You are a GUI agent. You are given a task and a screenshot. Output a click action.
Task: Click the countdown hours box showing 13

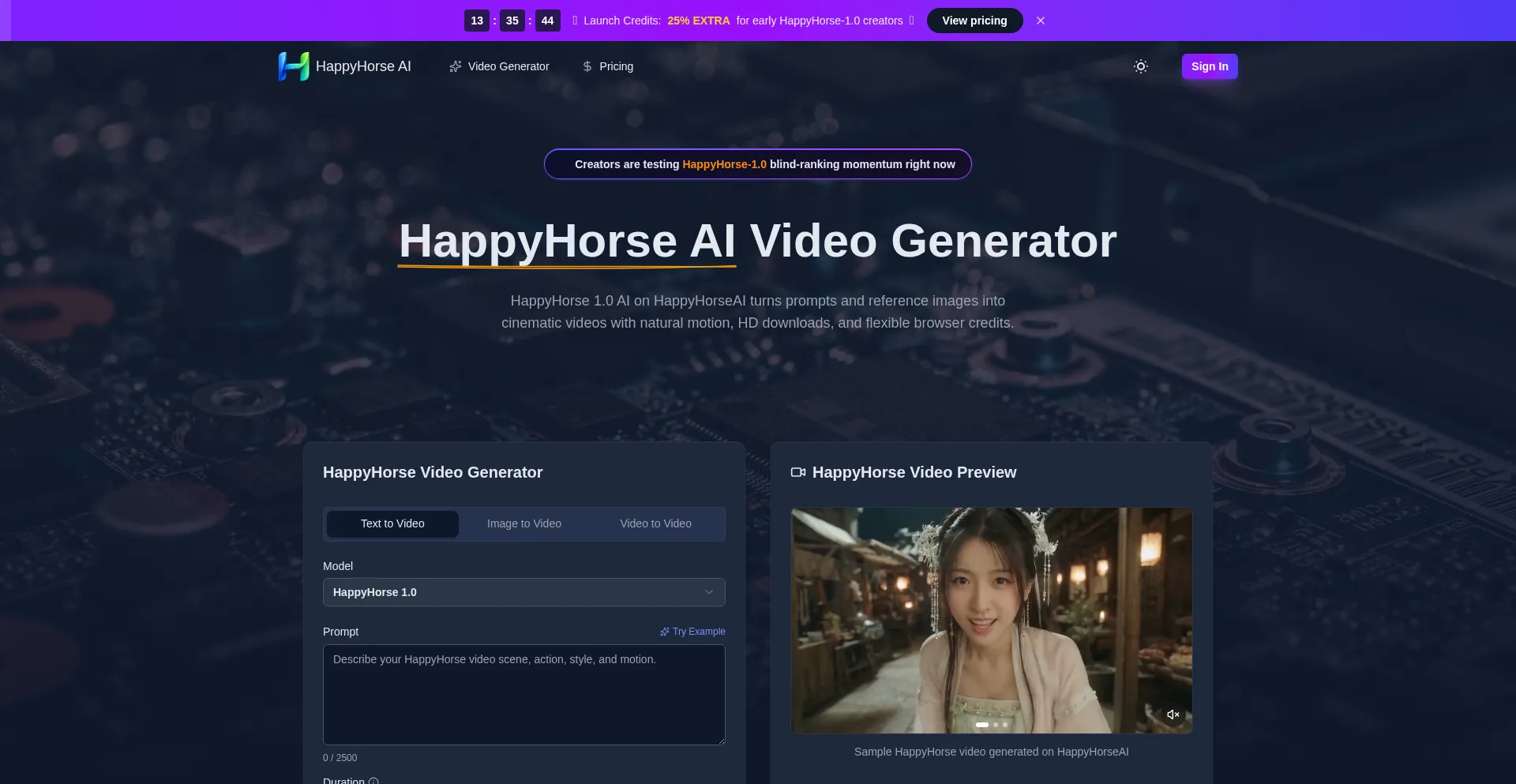477,21
